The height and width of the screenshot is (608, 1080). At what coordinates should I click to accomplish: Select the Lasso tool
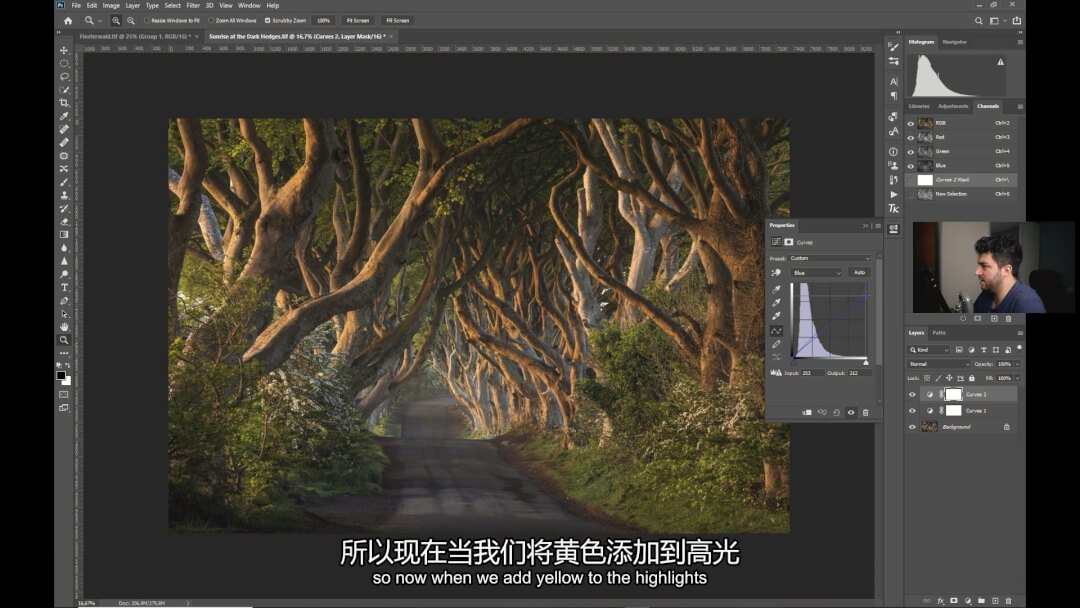[x=64, y=76]
